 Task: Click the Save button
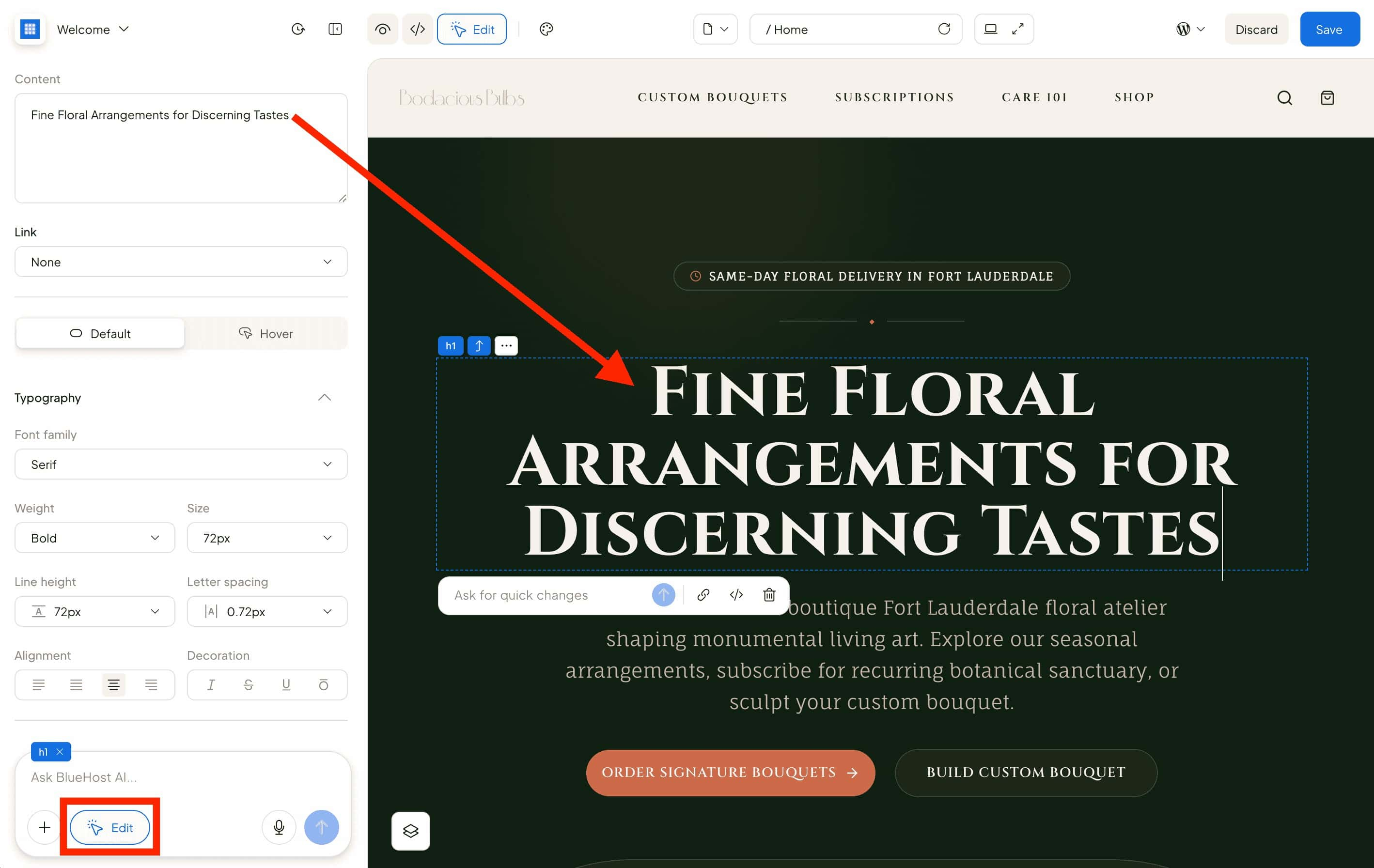pos(1329,29)
